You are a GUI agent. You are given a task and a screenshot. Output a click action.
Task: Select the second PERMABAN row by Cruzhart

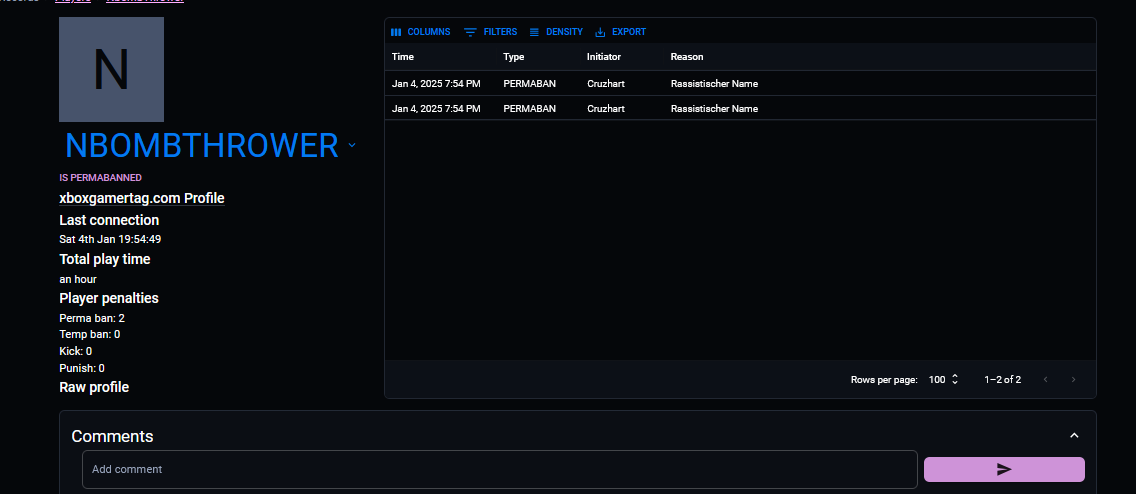click(x=605, y=108)
